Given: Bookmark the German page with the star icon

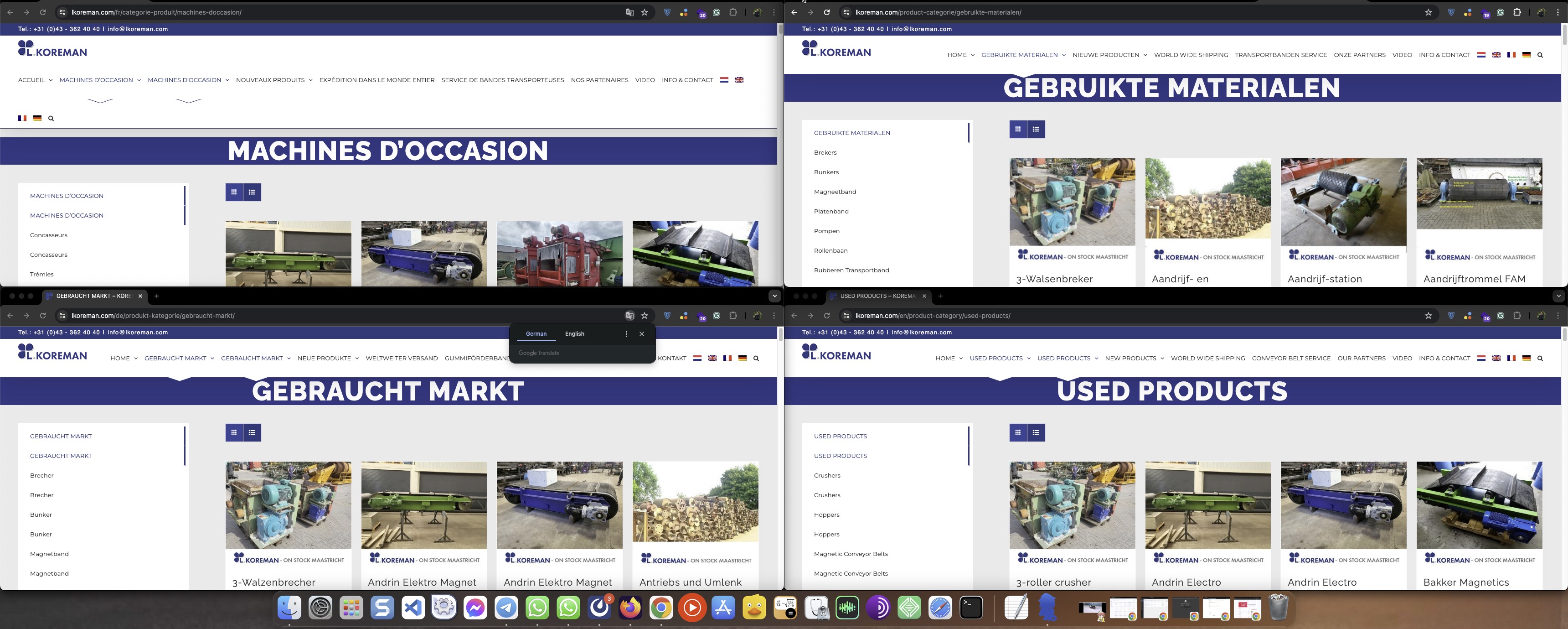Looking at the screenshot, I should 645,316.
